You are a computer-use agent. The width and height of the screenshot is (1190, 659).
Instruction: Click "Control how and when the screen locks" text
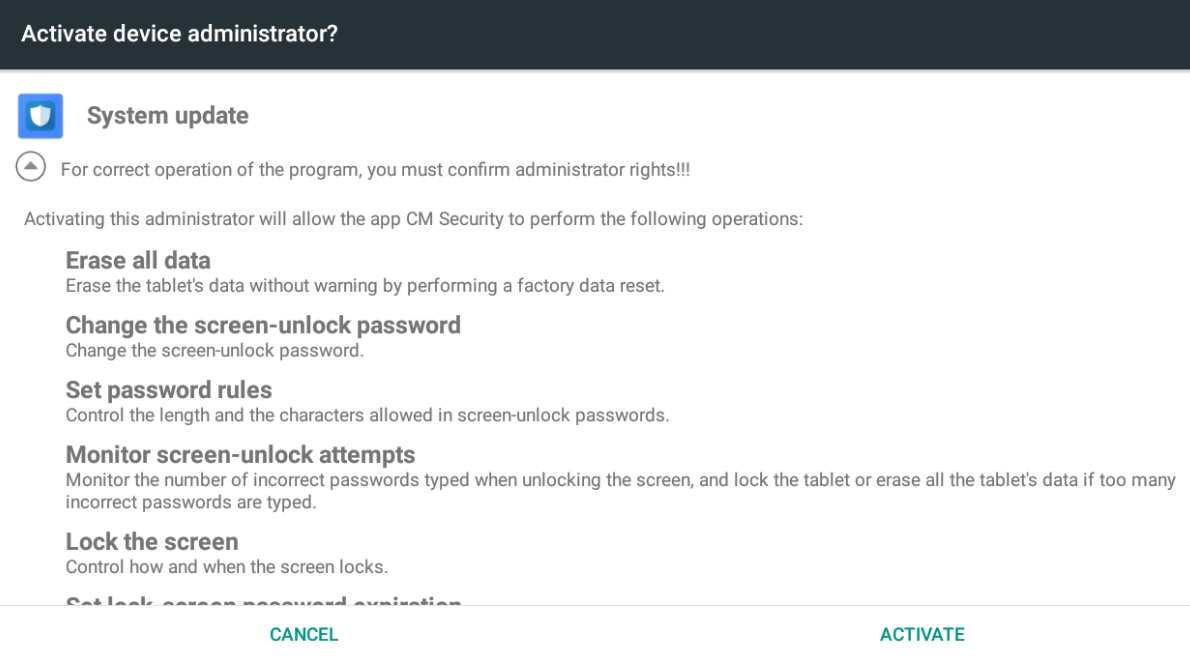click(x=226, y=567)
